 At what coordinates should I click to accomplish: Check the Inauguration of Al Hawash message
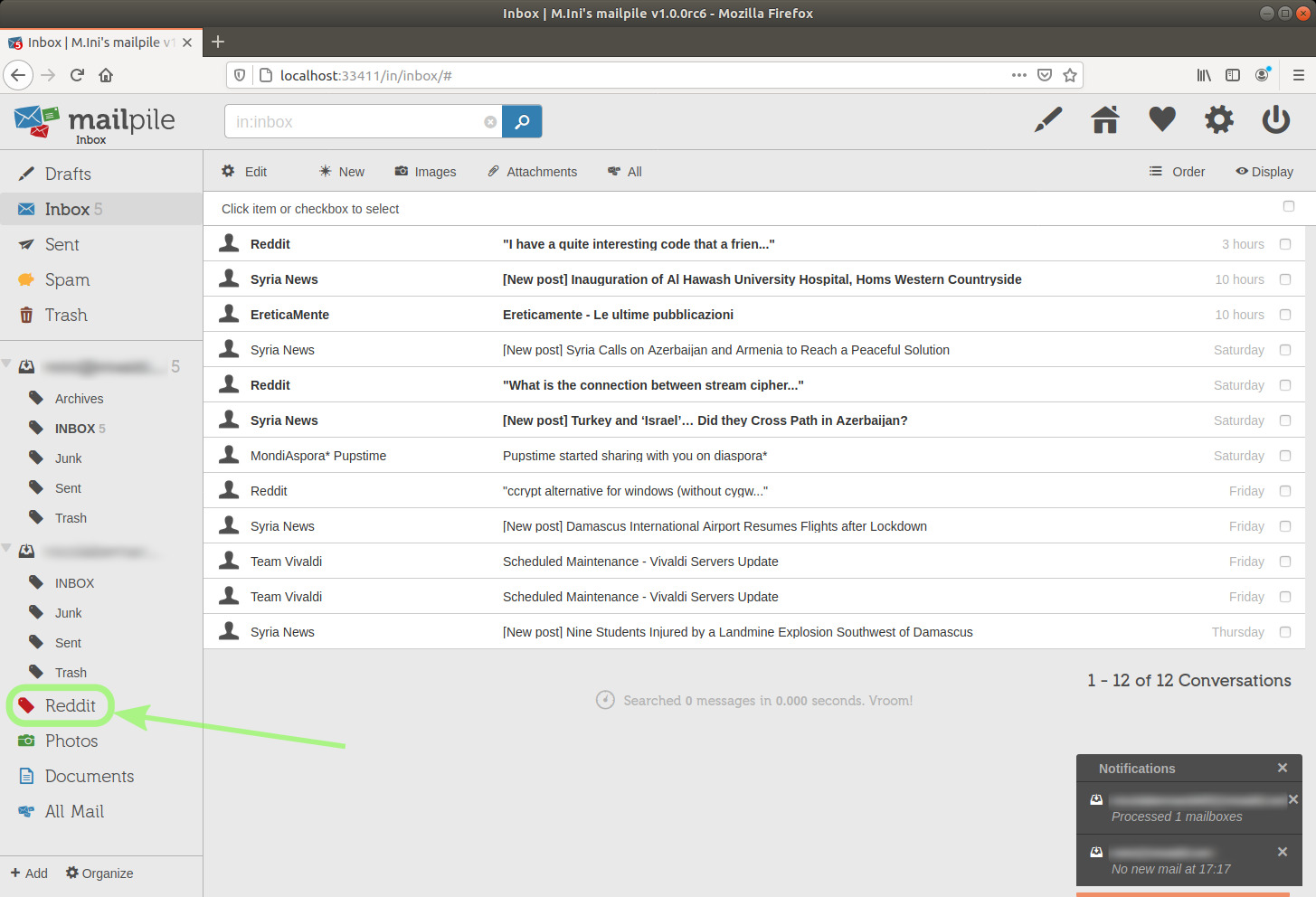click(1285, 279)
